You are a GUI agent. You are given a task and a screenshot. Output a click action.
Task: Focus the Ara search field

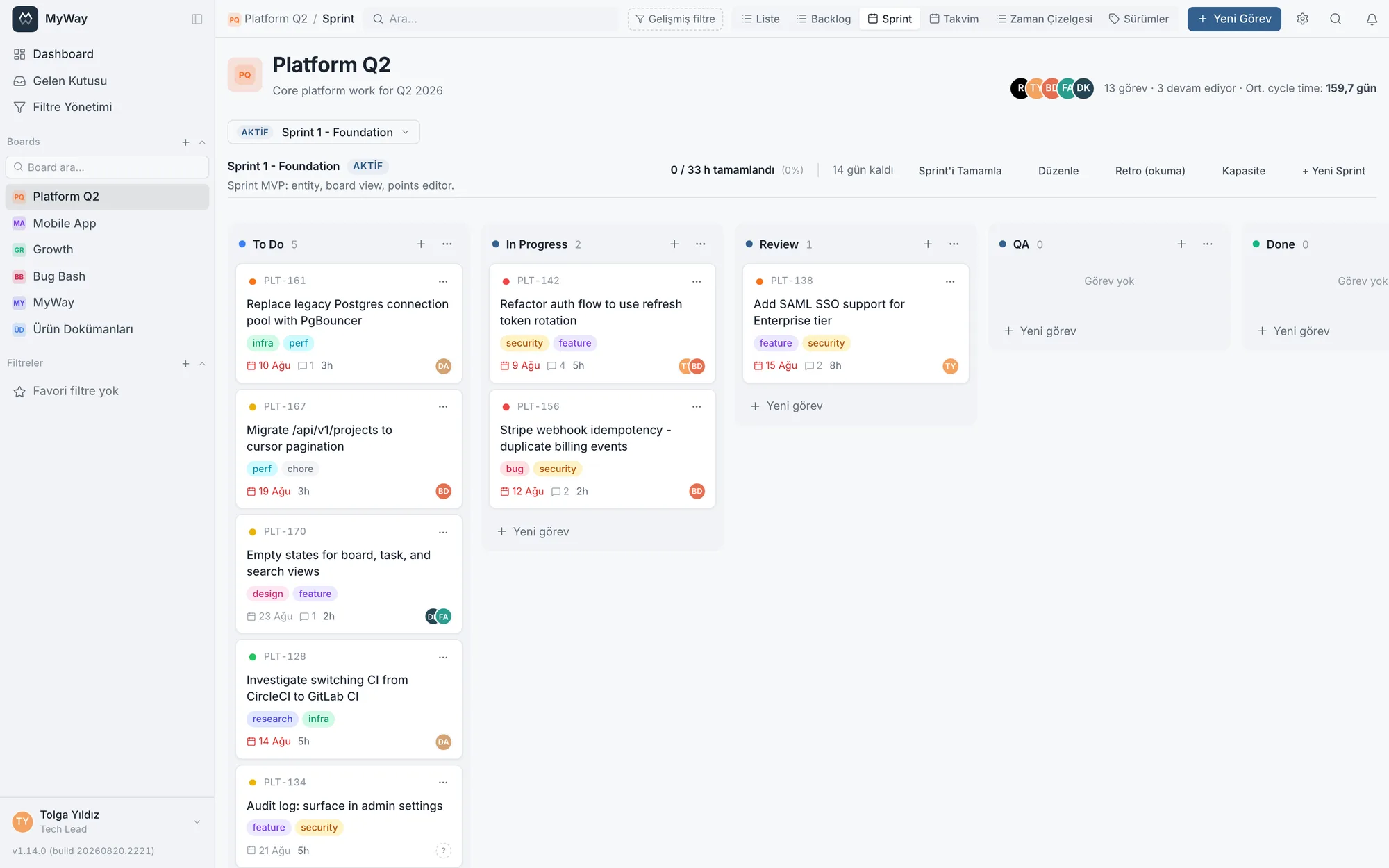pyautogui.click(x=492, y=19)
